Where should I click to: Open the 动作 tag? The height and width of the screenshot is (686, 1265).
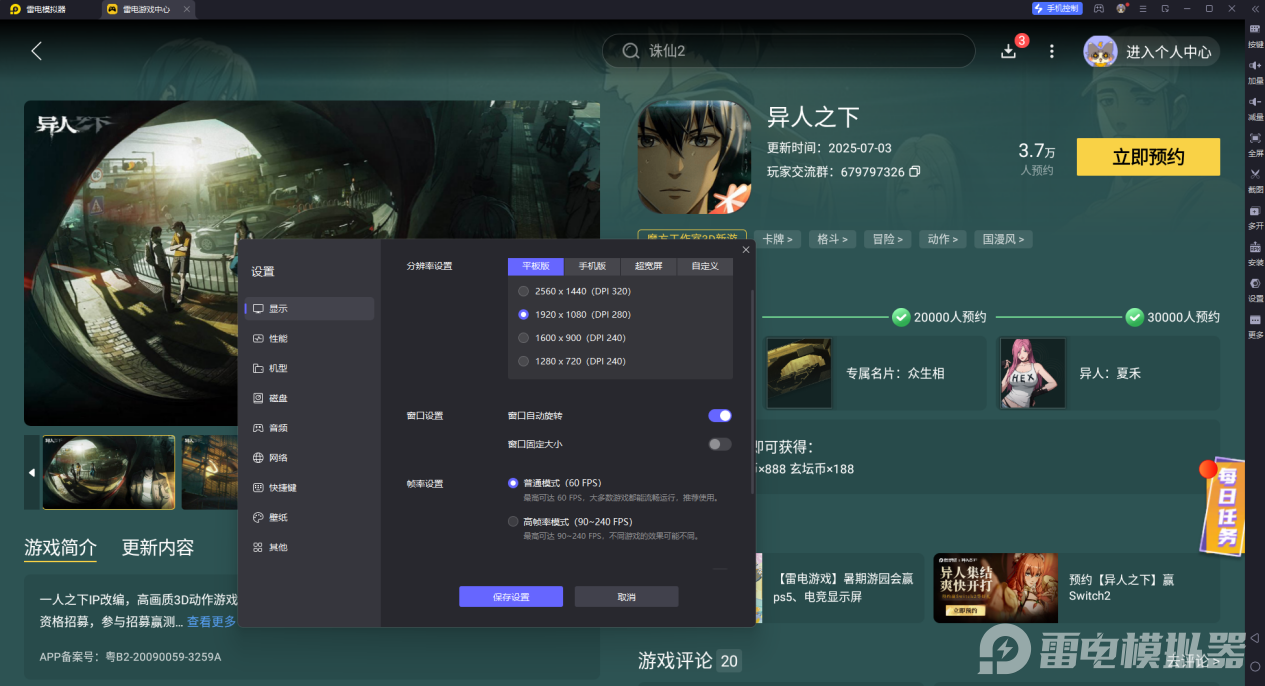(x=942, y=239)
